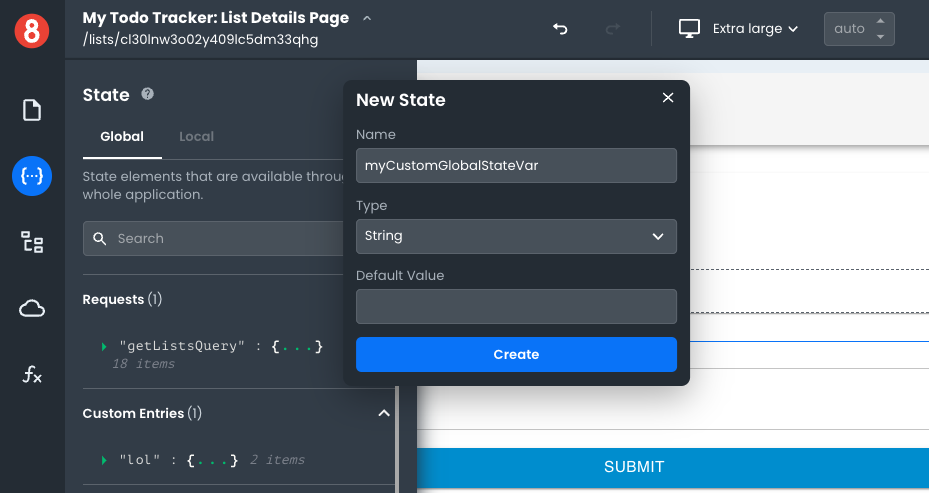Expand the "lol" custom entry

(104, 460)
